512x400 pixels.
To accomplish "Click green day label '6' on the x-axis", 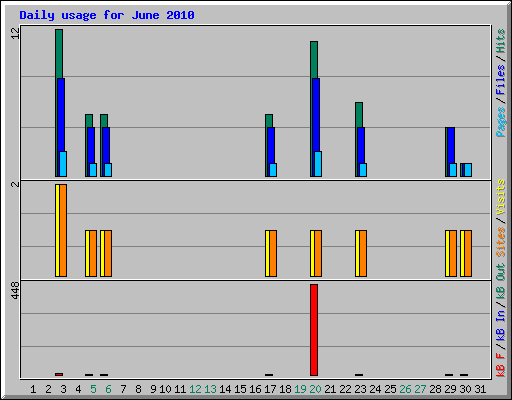I will (108, 389).
